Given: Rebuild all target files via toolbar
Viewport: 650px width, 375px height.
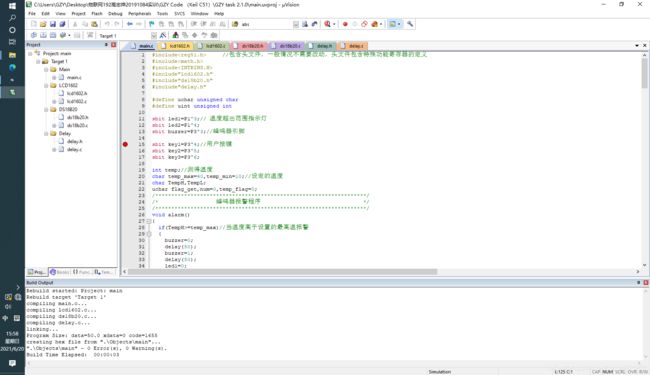Looking at the screenshot, I should [53, 35].
